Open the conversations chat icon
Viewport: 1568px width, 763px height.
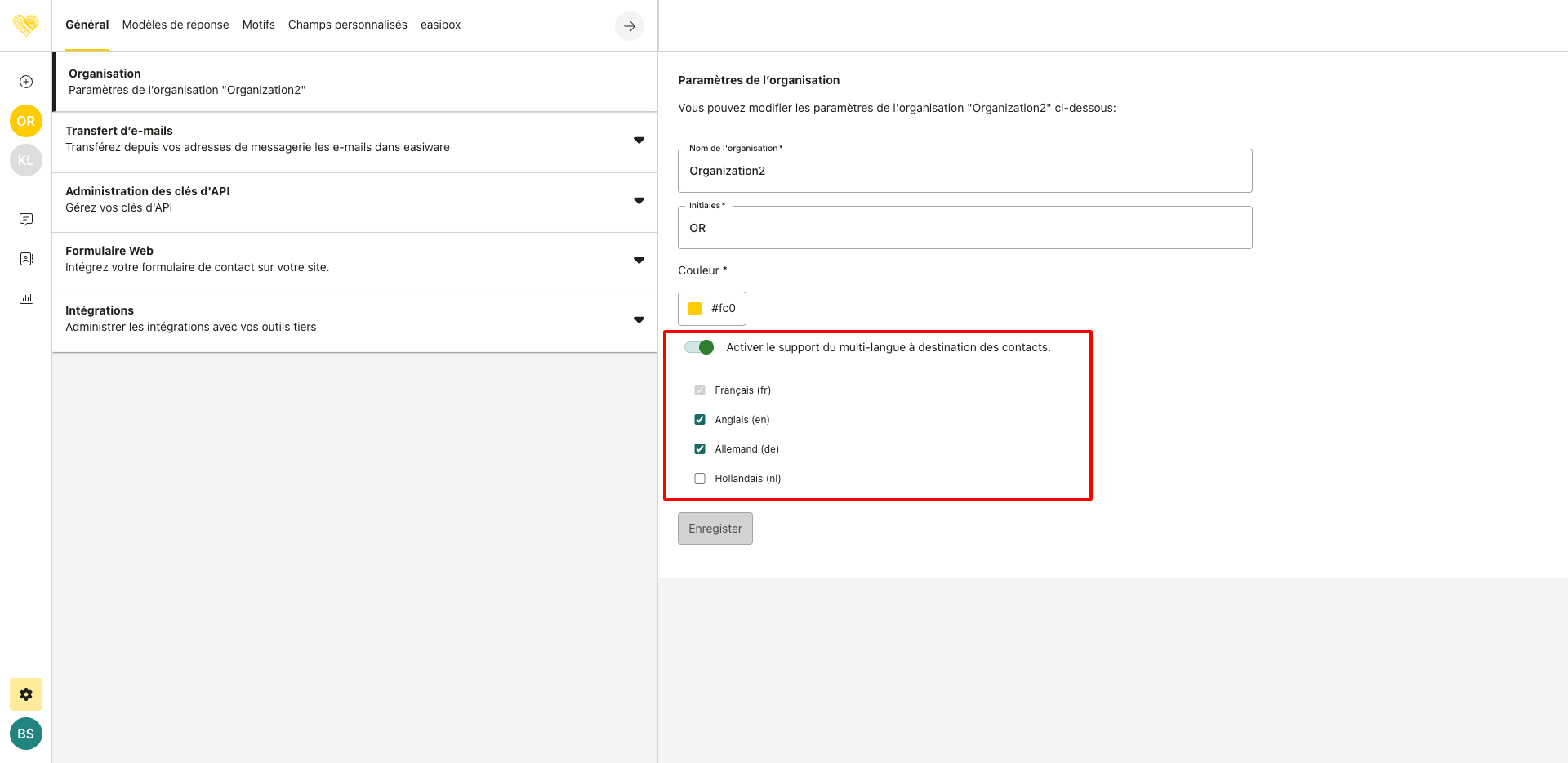(x=26, y=220)
